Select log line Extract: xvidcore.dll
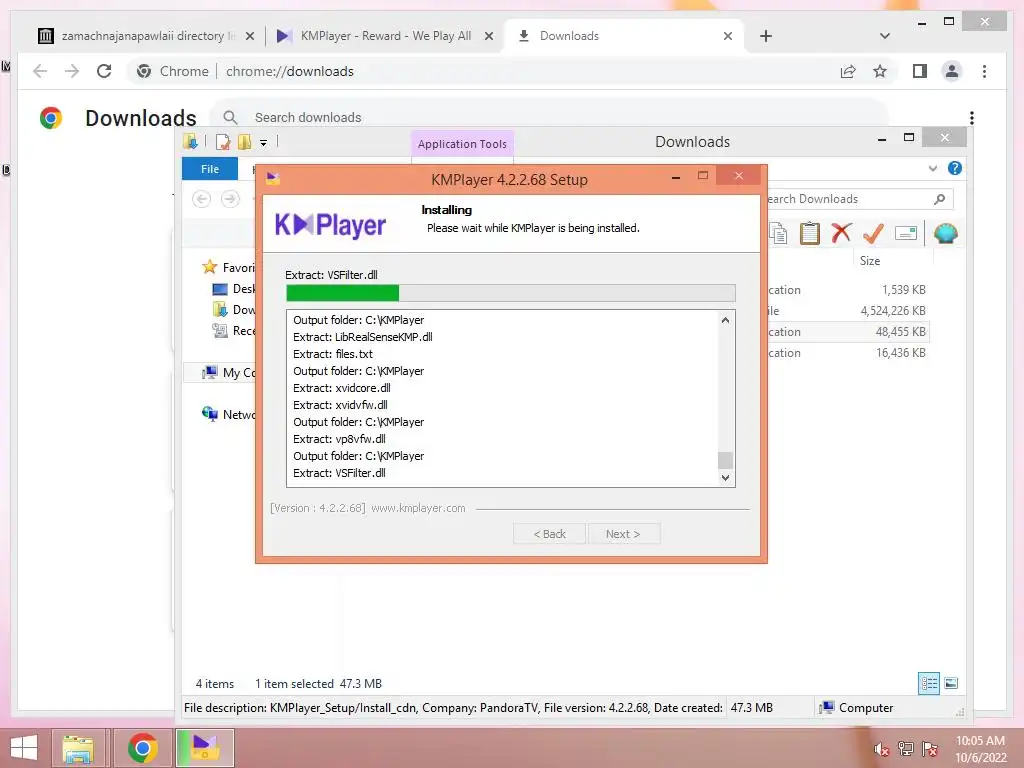This screenshot has width=1024, height=768. (x=342, y=388)
